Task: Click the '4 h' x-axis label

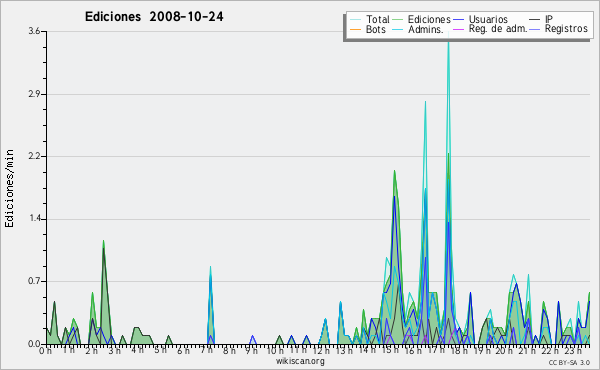Action: point(137,350)
